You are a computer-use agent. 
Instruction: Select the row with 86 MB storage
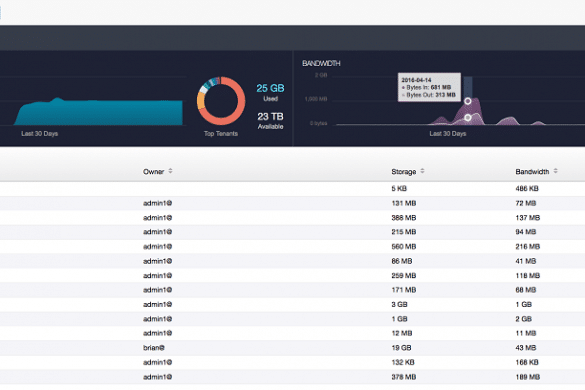pyautogui.click(x=292, y=261)
